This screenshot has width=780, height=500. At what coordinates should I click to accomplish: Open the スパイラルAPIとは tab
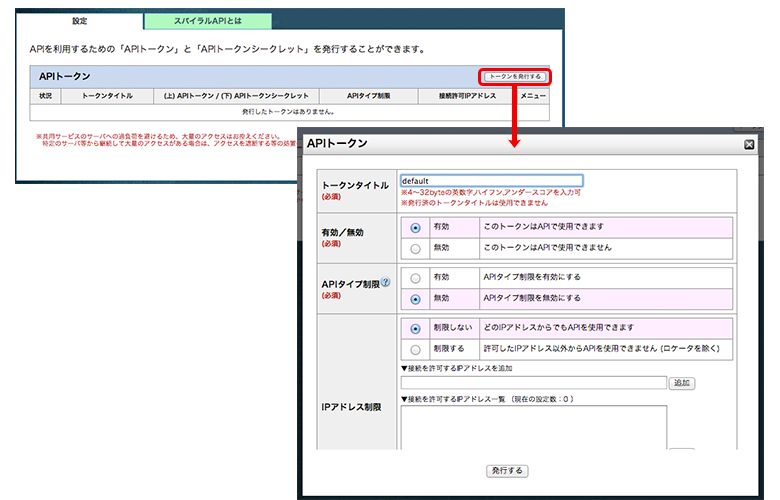[207, 20]
